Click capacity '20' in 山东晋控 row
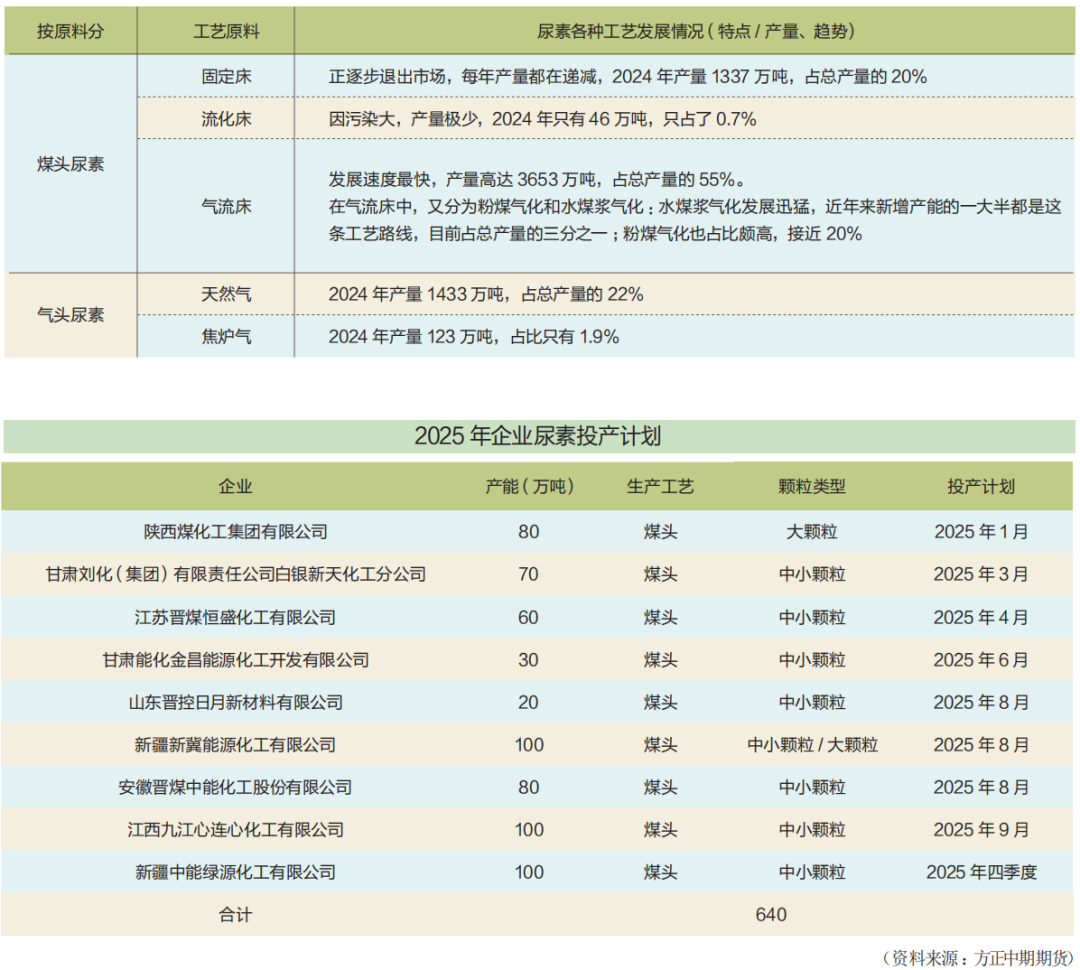The width and height of the screenshot is (1080, 970). pos(528,703)
